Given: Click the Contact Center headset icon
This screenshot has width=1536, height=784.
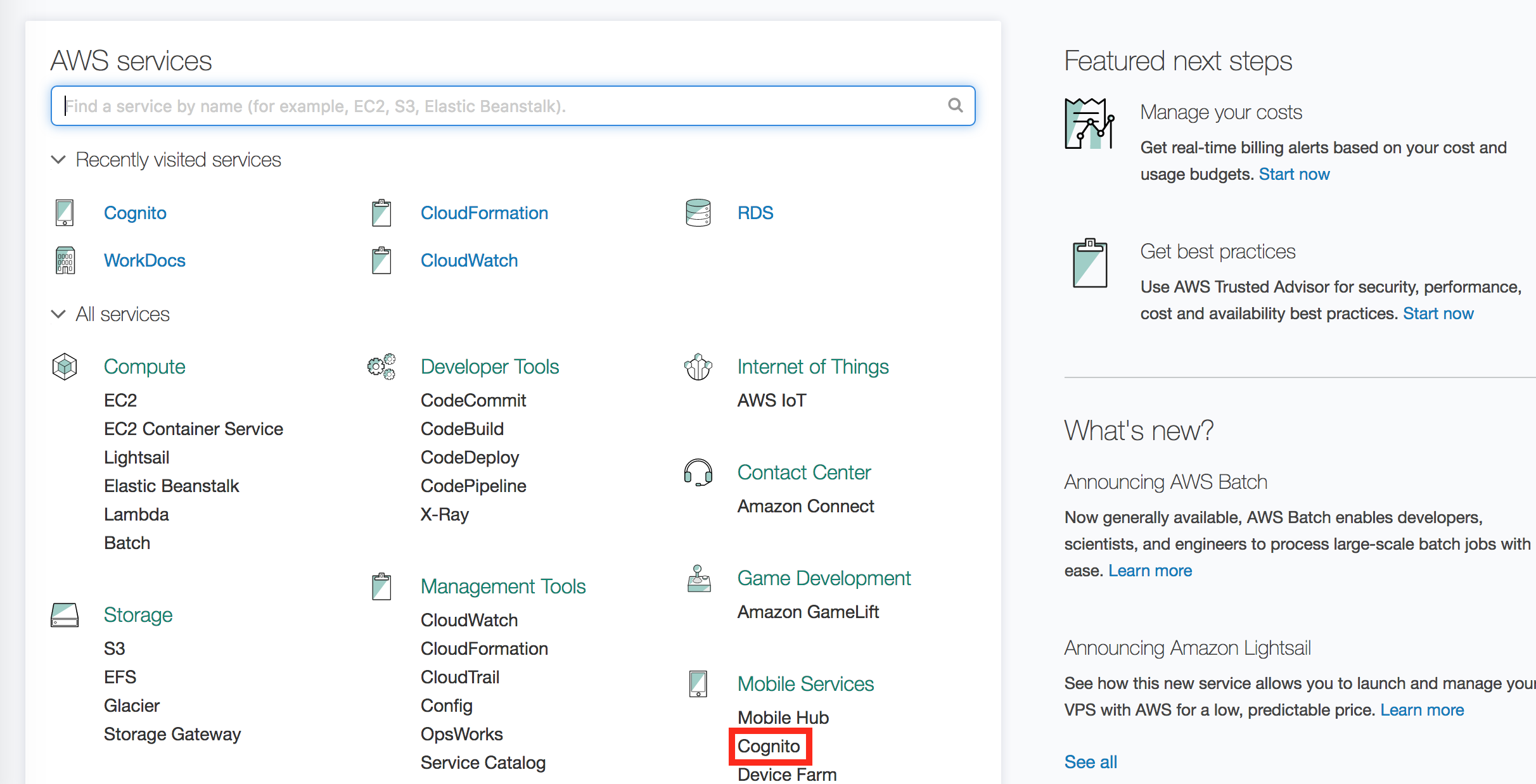Looking at the screenshot, I should pyautogui.click(x=698, y=472).
